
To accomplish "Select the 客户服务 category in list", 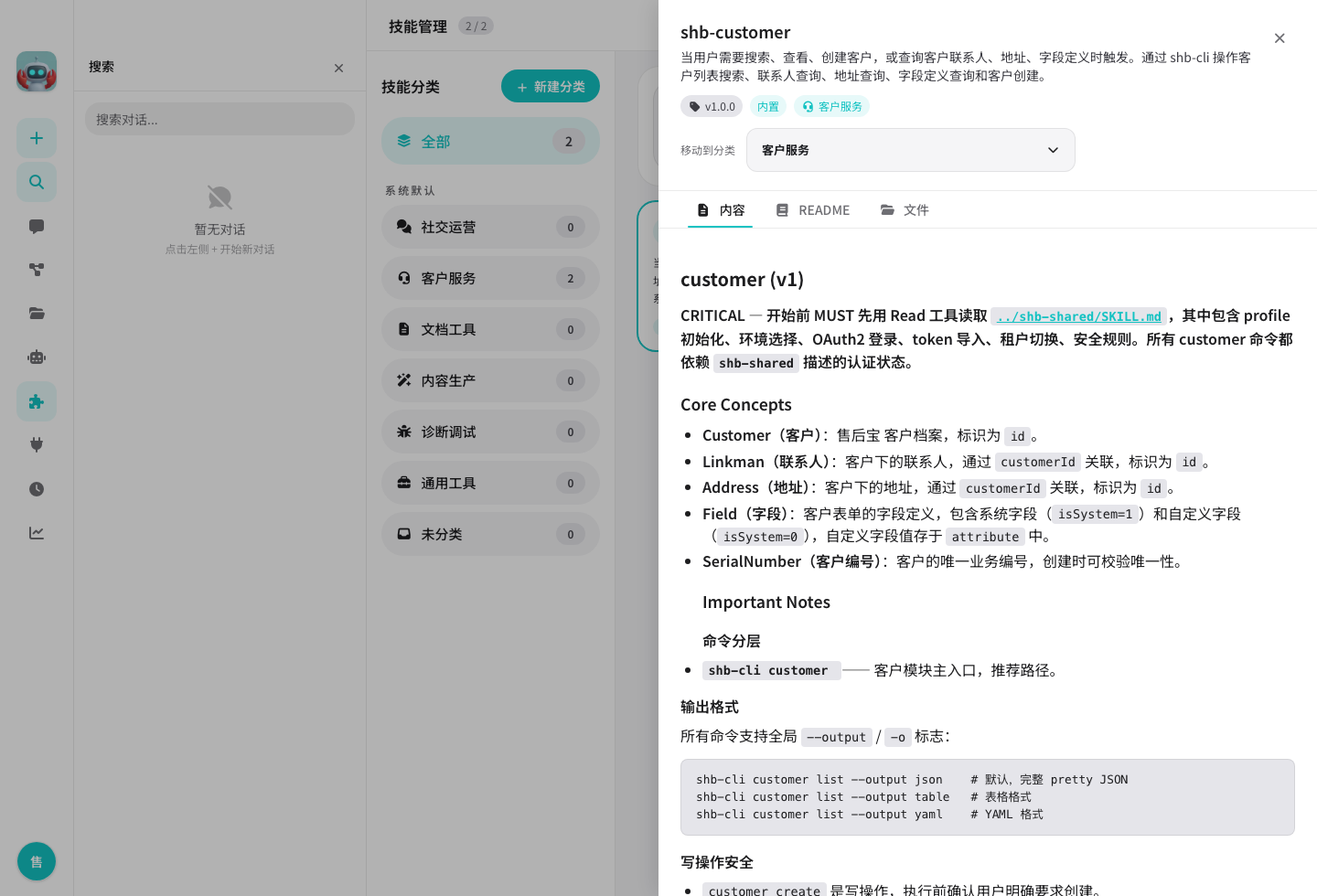I will (490, 278).
